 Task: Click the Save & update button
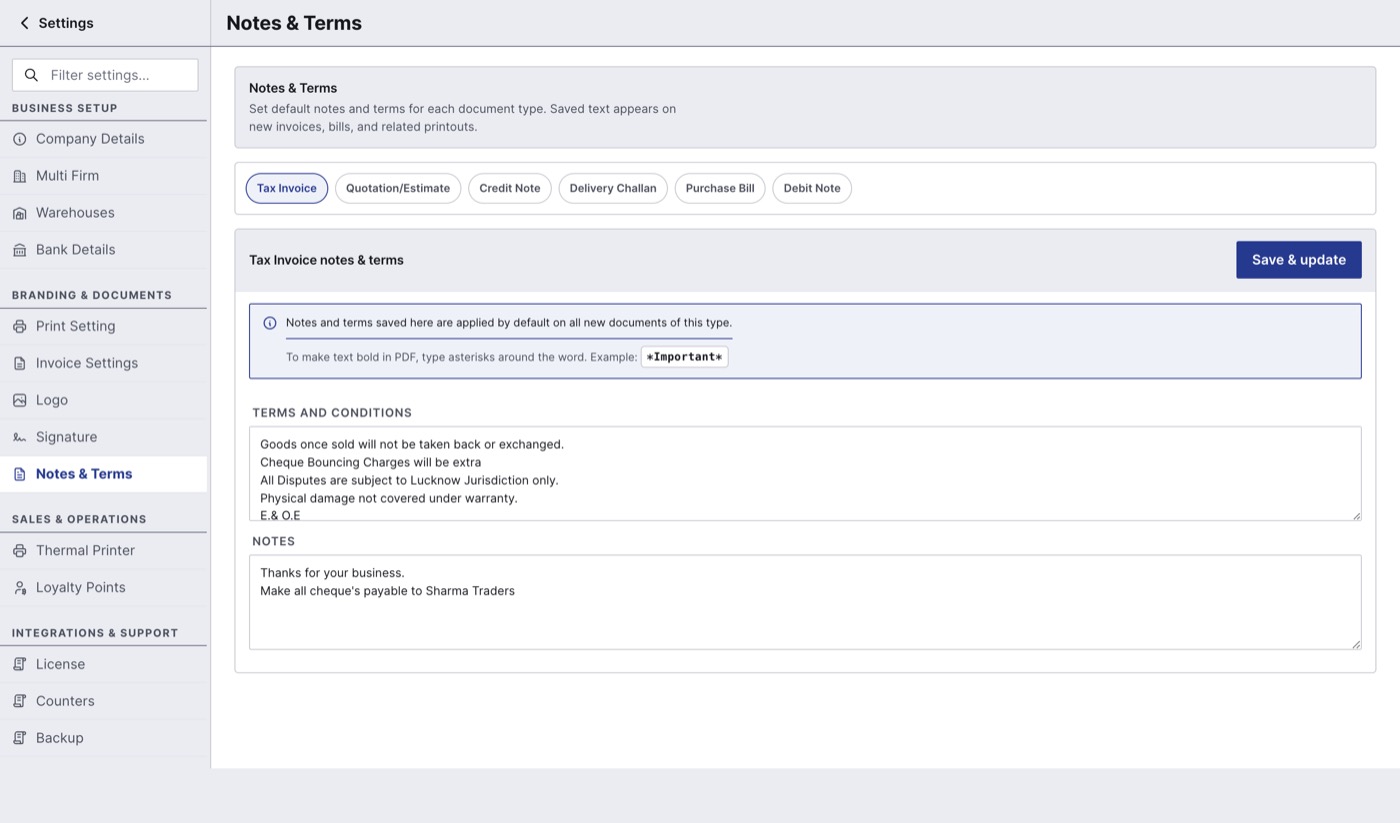(x=1299, y=260)
